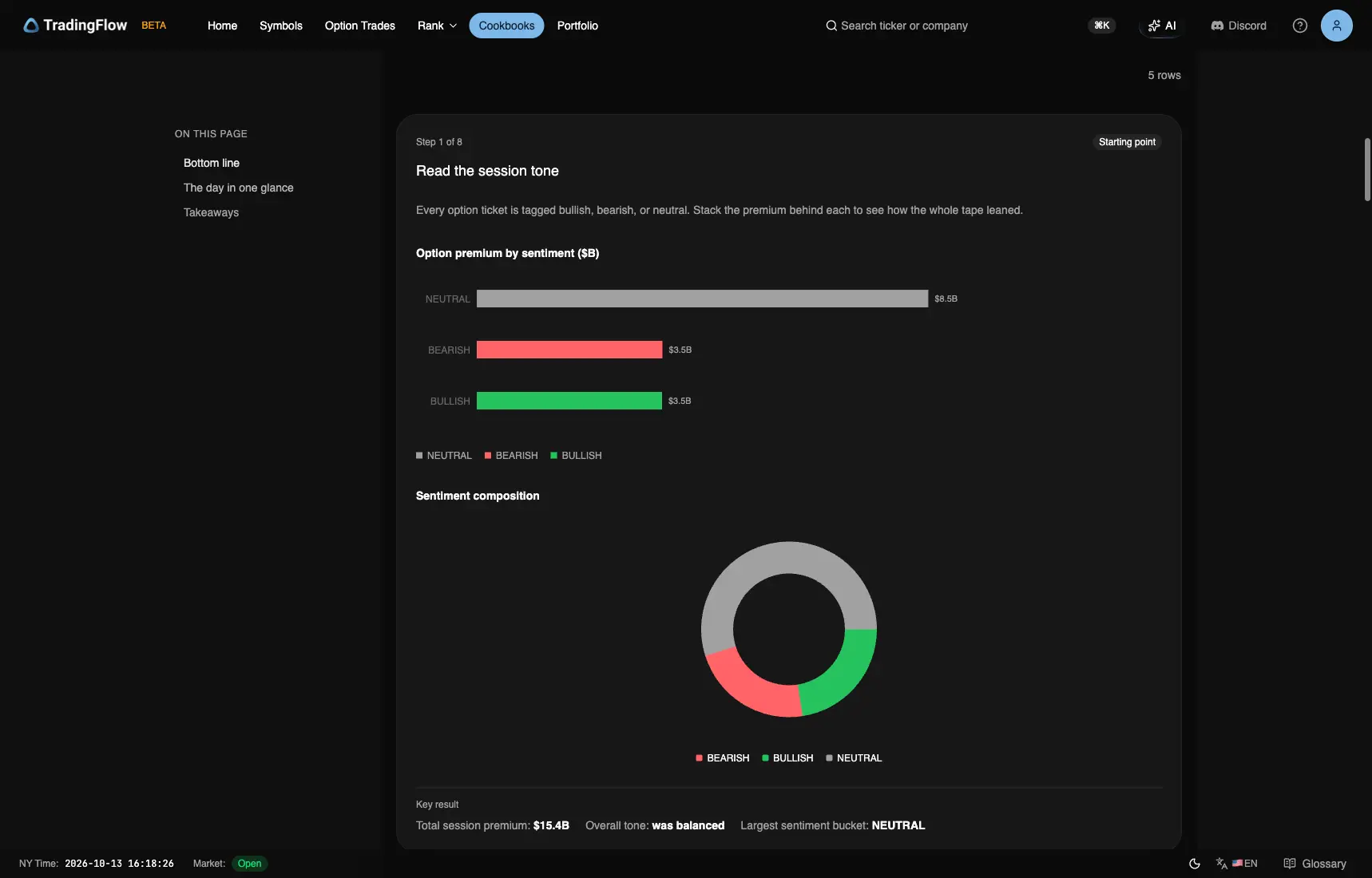Toggle BEARISH legend under donut chart
This screenshot has height=878, width=1372.
723,758
